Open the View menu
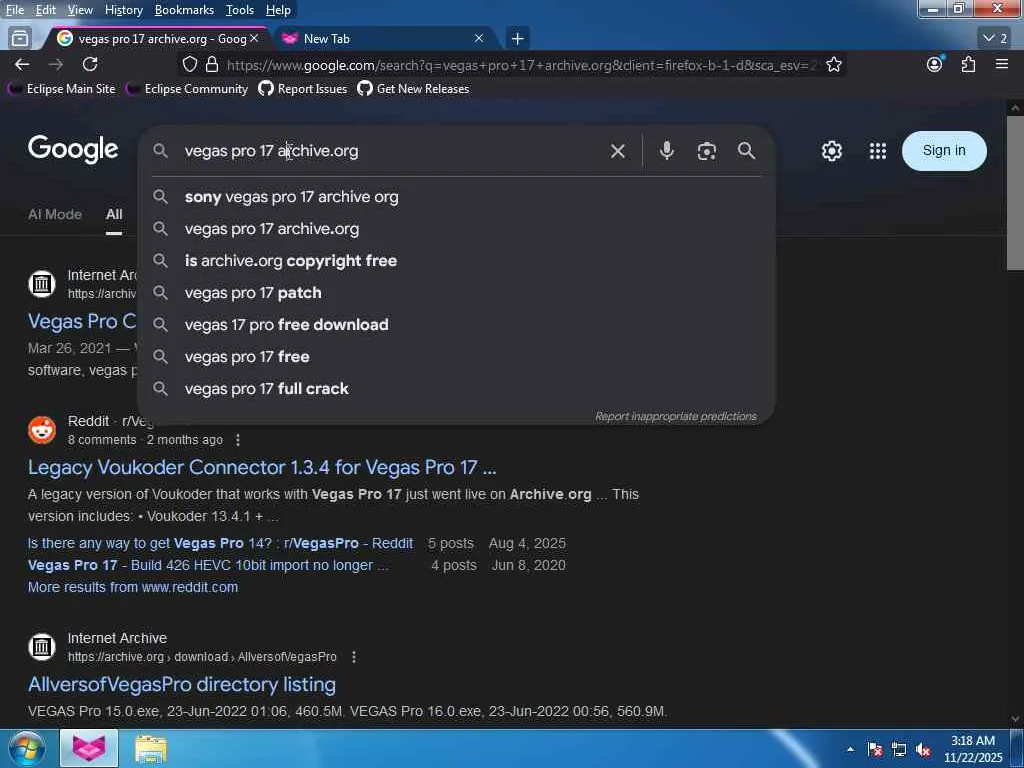 pos(80,10)
